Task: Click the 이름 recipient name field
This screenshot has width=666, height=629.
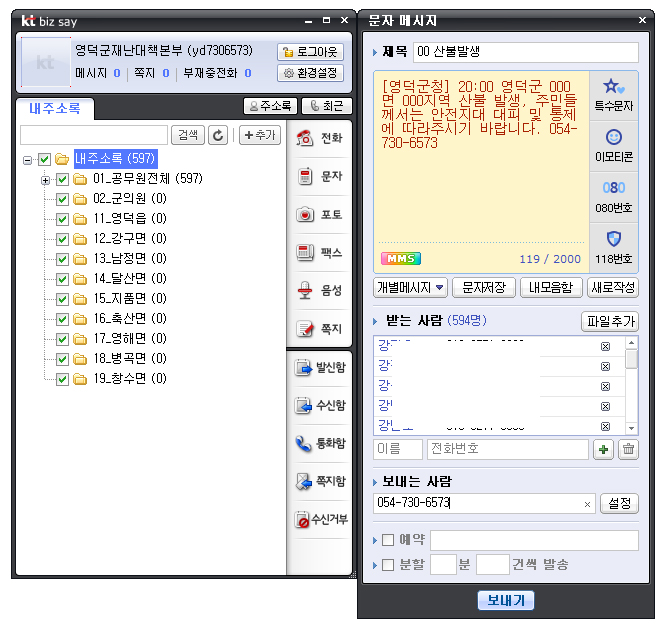Action: (x=398, y=449)
